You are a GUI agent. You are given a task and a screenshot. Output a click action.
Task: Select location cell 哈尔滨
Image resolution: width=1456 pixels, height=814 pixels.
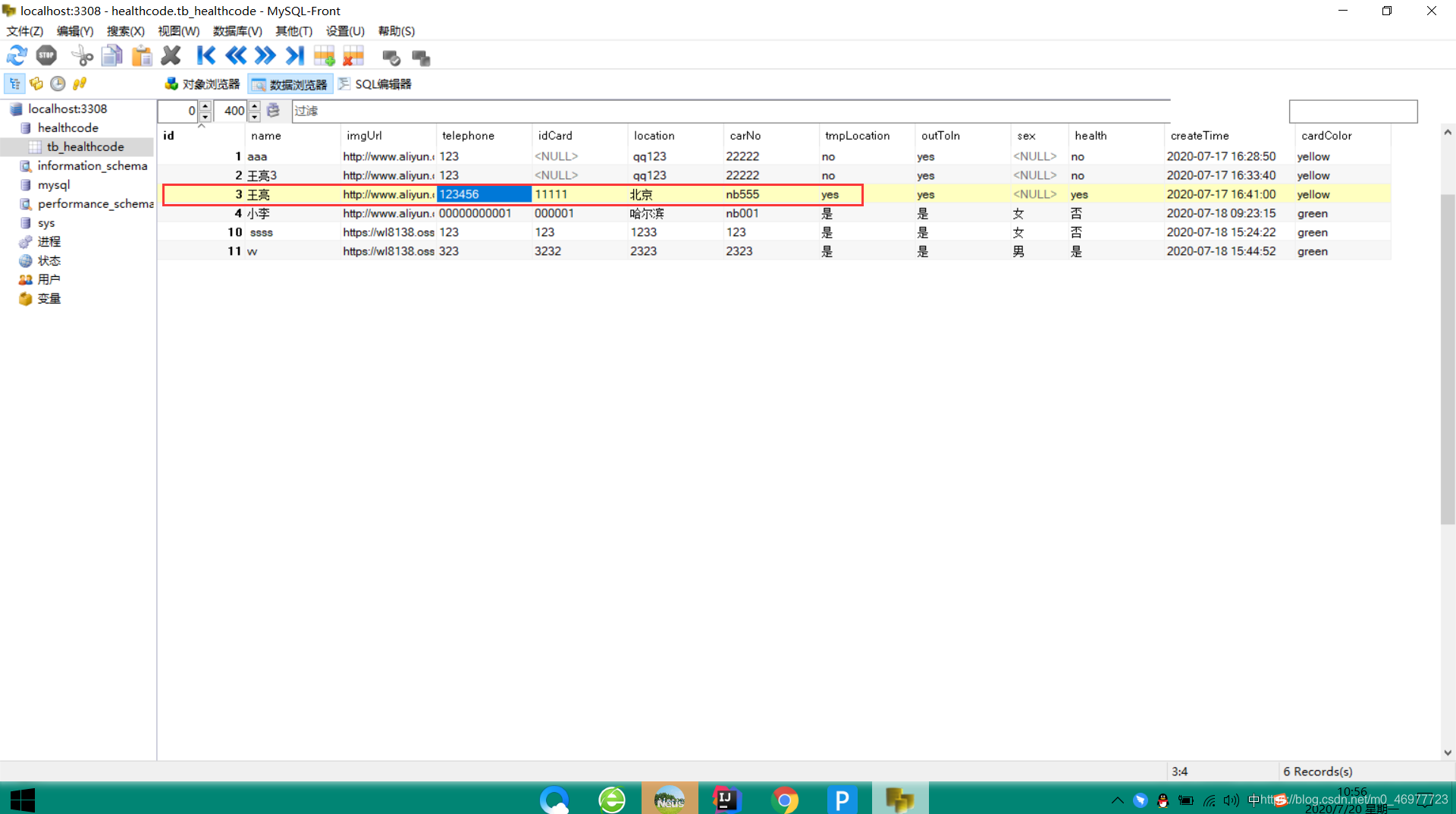pos(675,213)
